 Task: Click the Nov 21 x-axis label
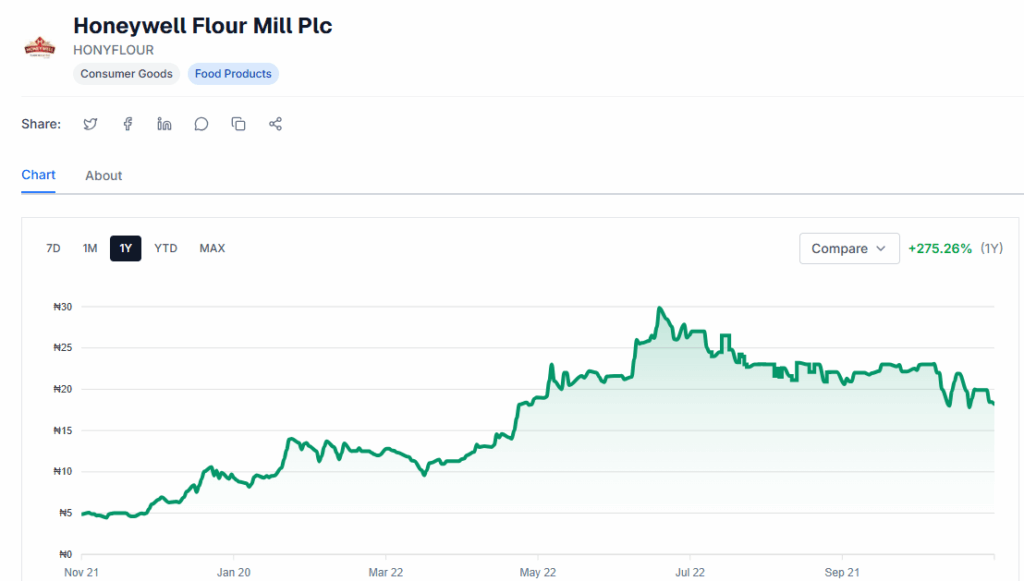(x=81, y=573)
